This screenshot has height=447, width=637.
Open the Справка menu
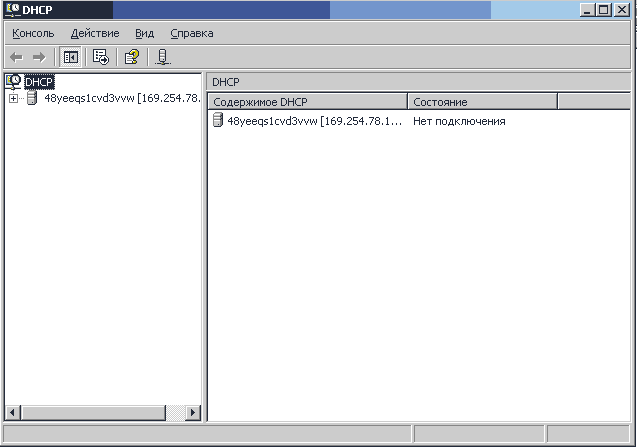(x=192, y=33)
